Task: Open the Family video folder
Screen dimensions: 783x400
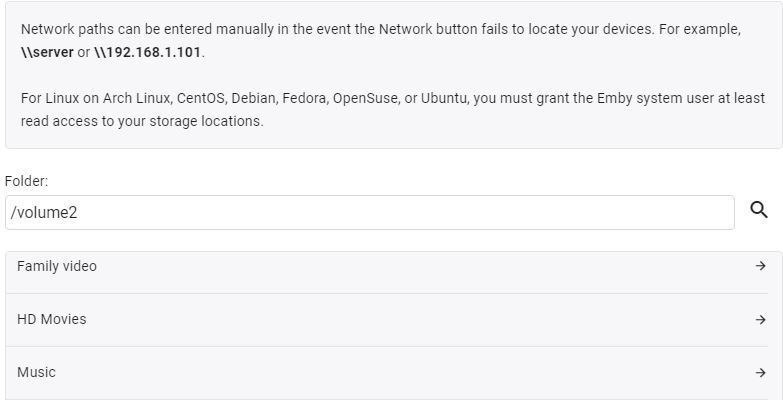Action: (x=57, y=266)
